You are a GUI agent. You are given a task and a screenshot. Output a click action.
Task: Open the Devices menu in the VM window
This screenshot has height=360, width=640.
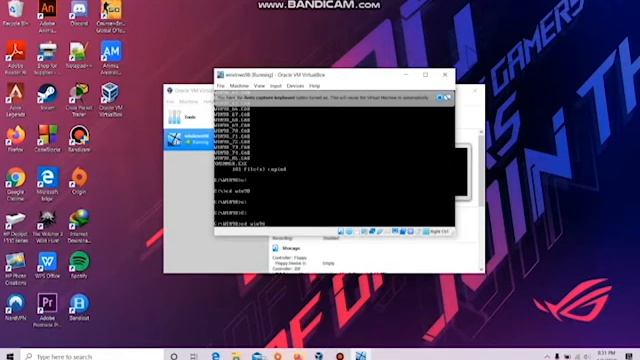(295, 86)
